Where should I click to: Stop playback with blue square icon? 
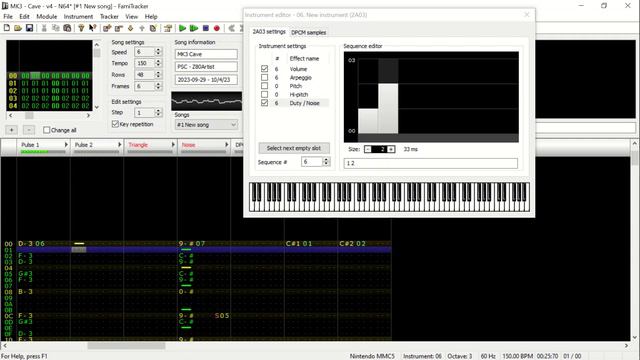click(206, 28)
